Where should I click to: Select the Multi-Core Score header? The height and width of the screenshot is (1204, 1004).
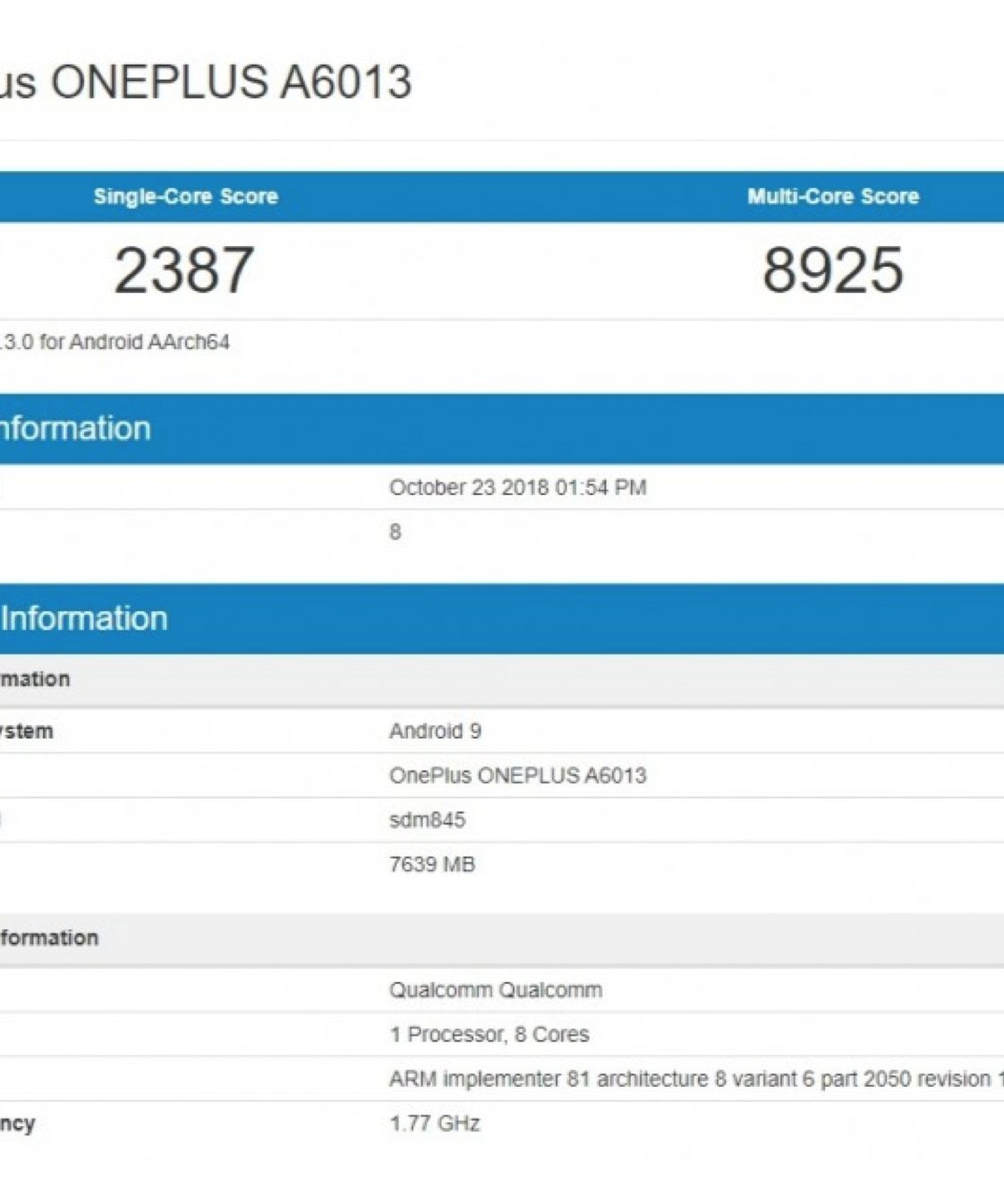tap(832, 197)
